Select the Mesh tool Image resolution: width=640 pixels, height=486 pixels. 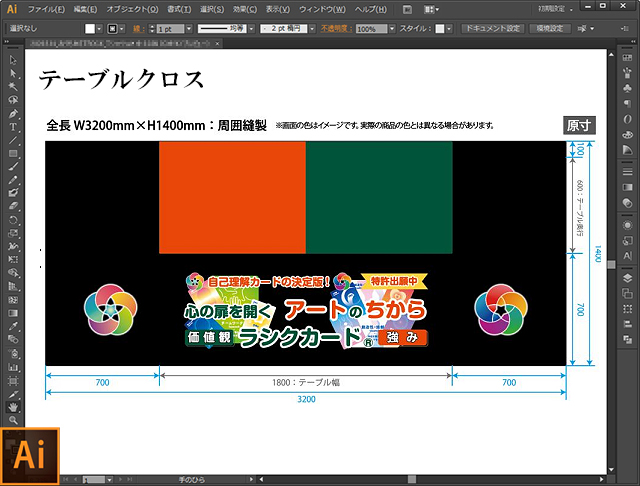[13, 300]
